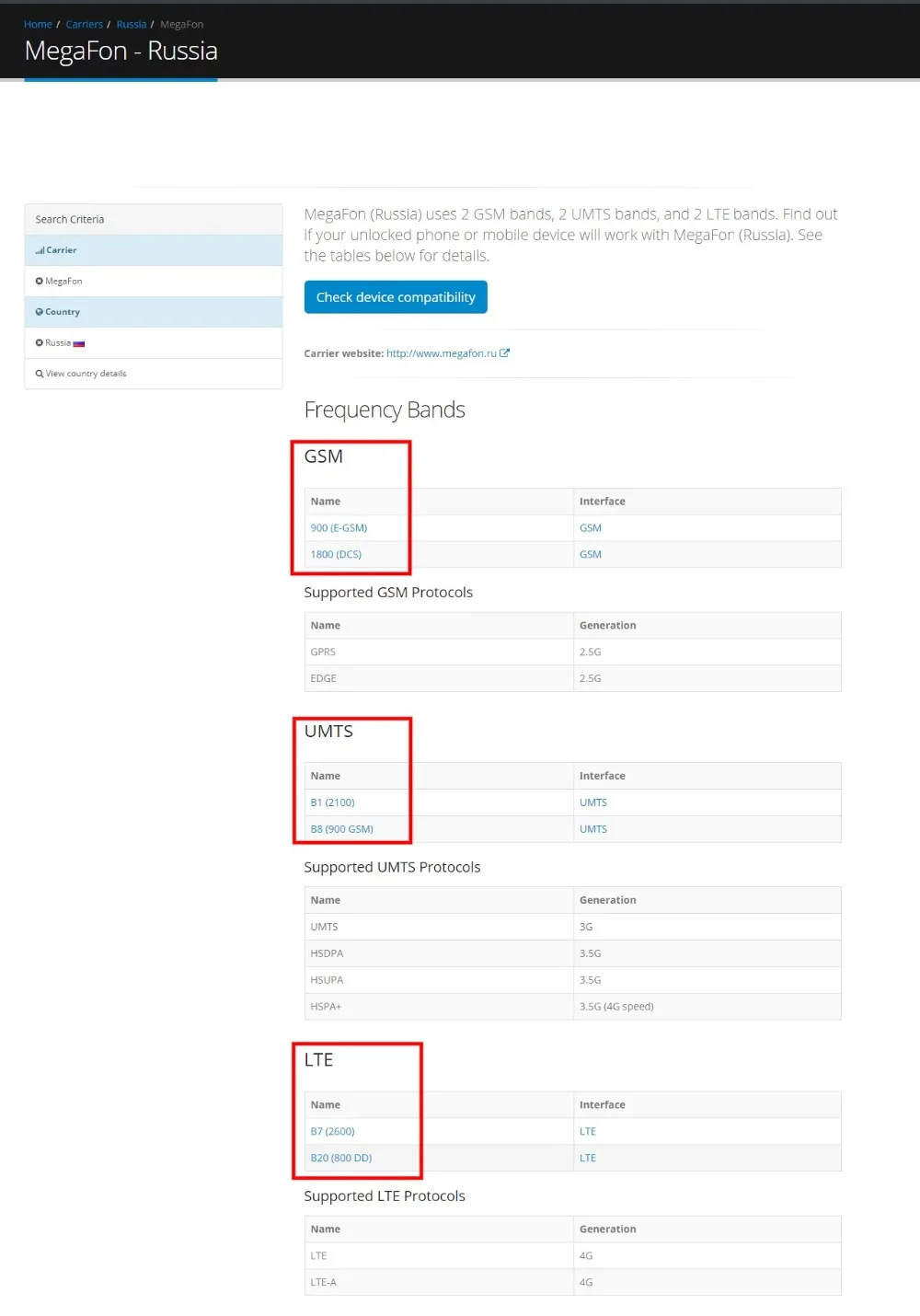Viewport: 920px width, 1316px height.
Task: Click the Supported GSM Protocols heading
Action: (388, 593)
